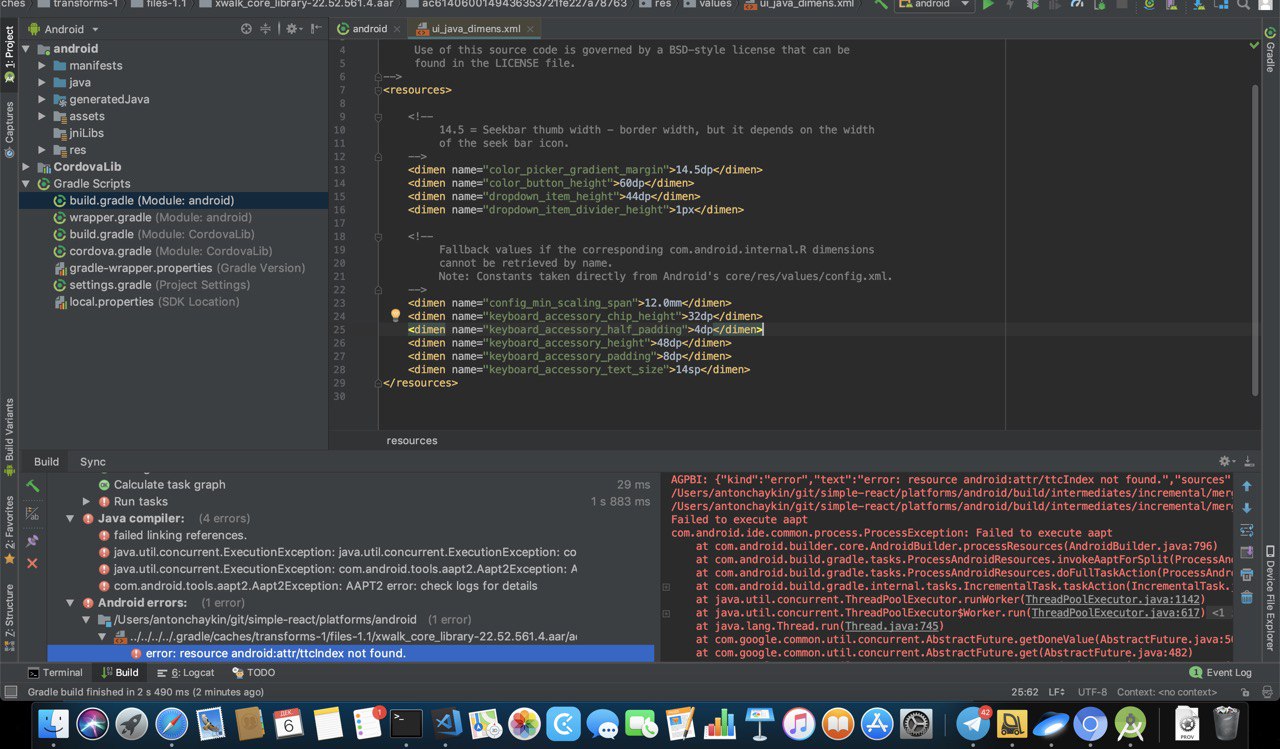Click the lightbulb intention icon in editor gutter
The image size is (1280, 749).
pyautogui.click(x=395, y=316)
